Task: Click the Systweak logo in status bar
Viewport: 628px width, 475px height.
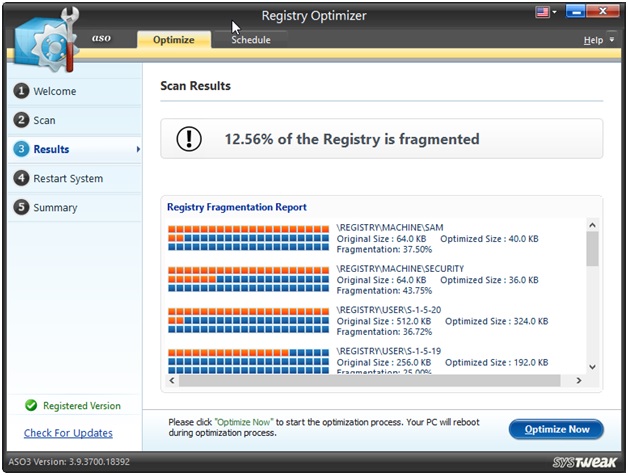Action: point(584,462)
